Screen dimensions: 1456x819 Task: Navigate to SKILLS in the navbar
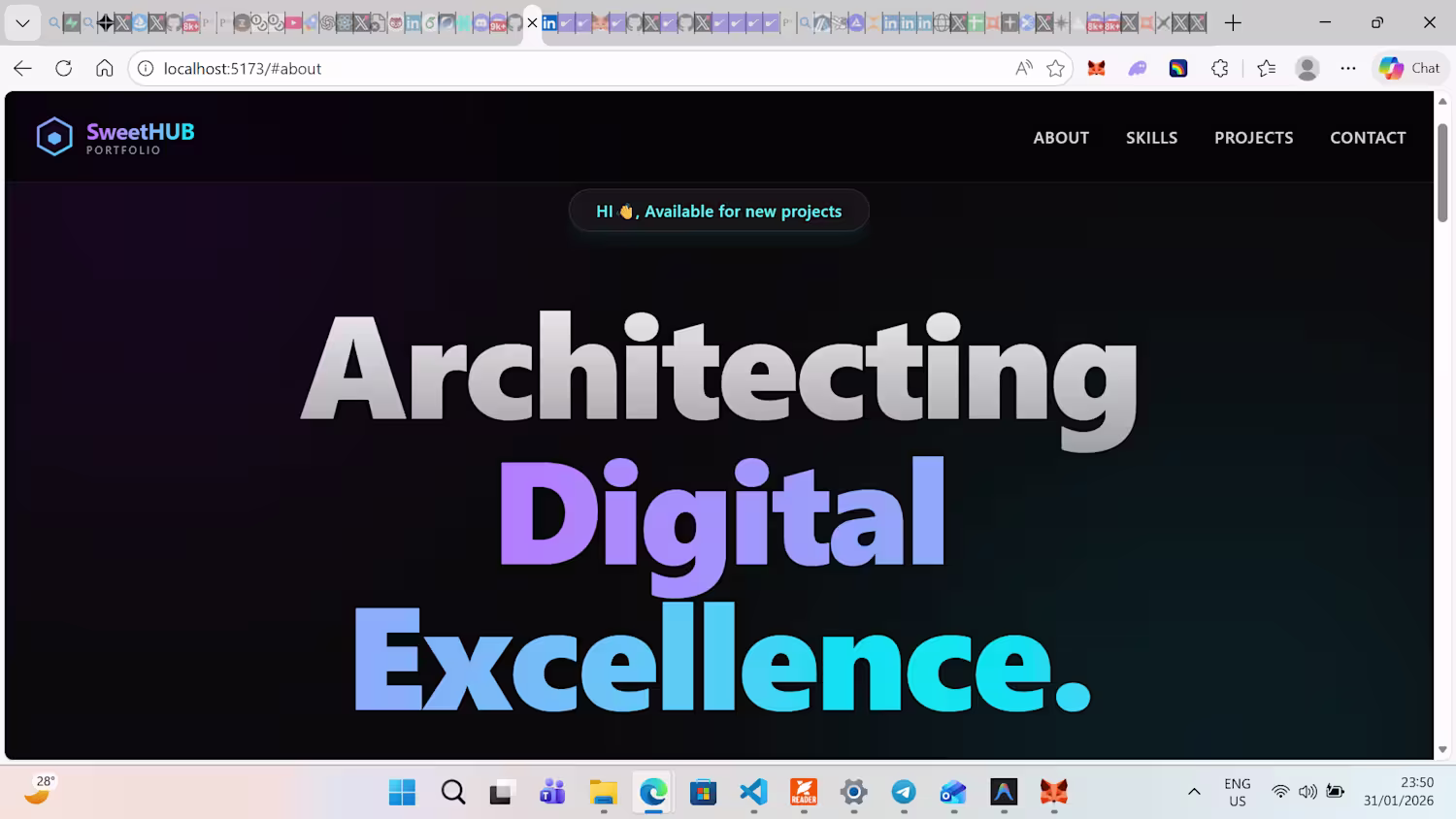click(1151, 138)
